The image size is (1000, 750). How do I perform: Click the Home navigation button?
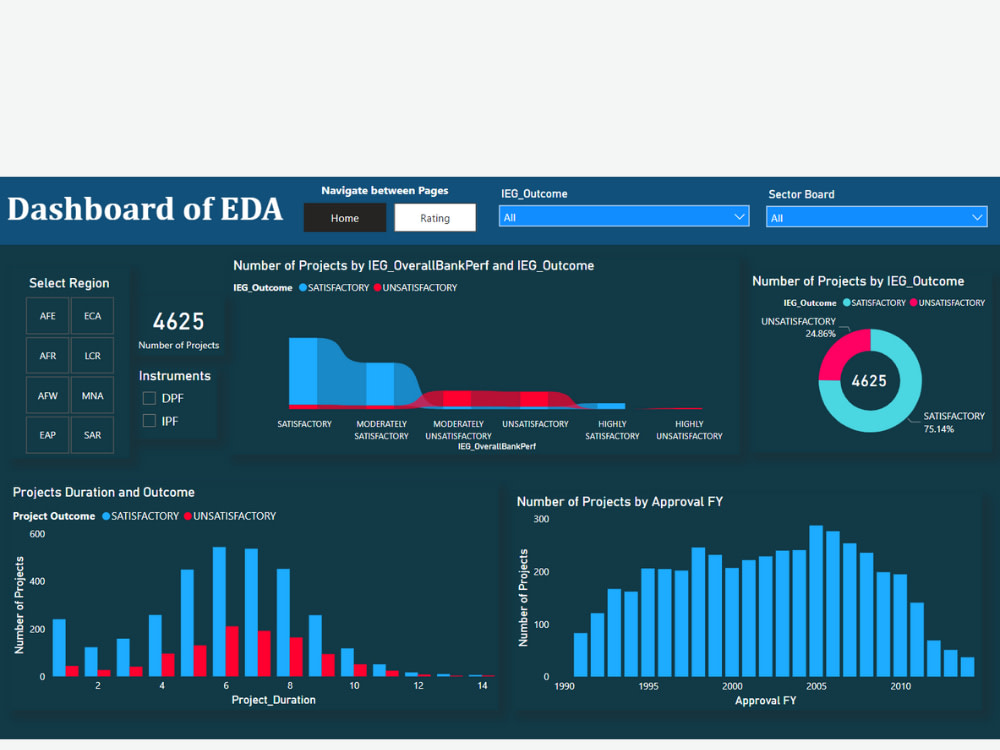coord(345,217)
